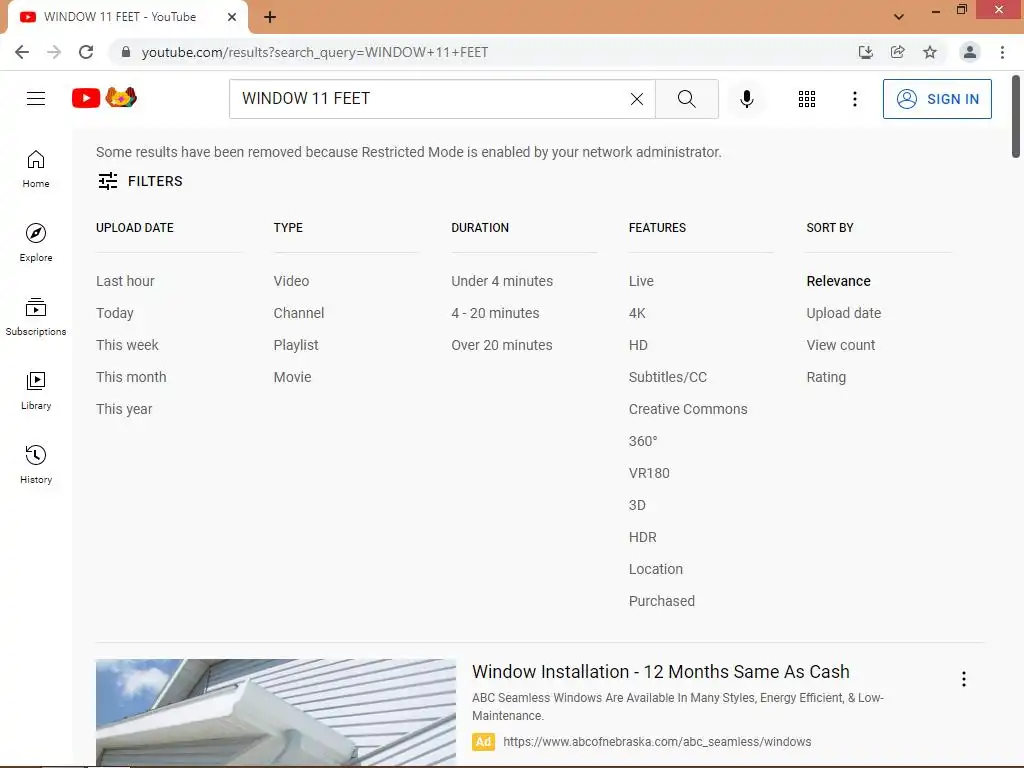Image resolution: width=1024 pixels, height=768 pixels.
Task: Open YouTube settings three-dot menu
Action: [854, 99]
